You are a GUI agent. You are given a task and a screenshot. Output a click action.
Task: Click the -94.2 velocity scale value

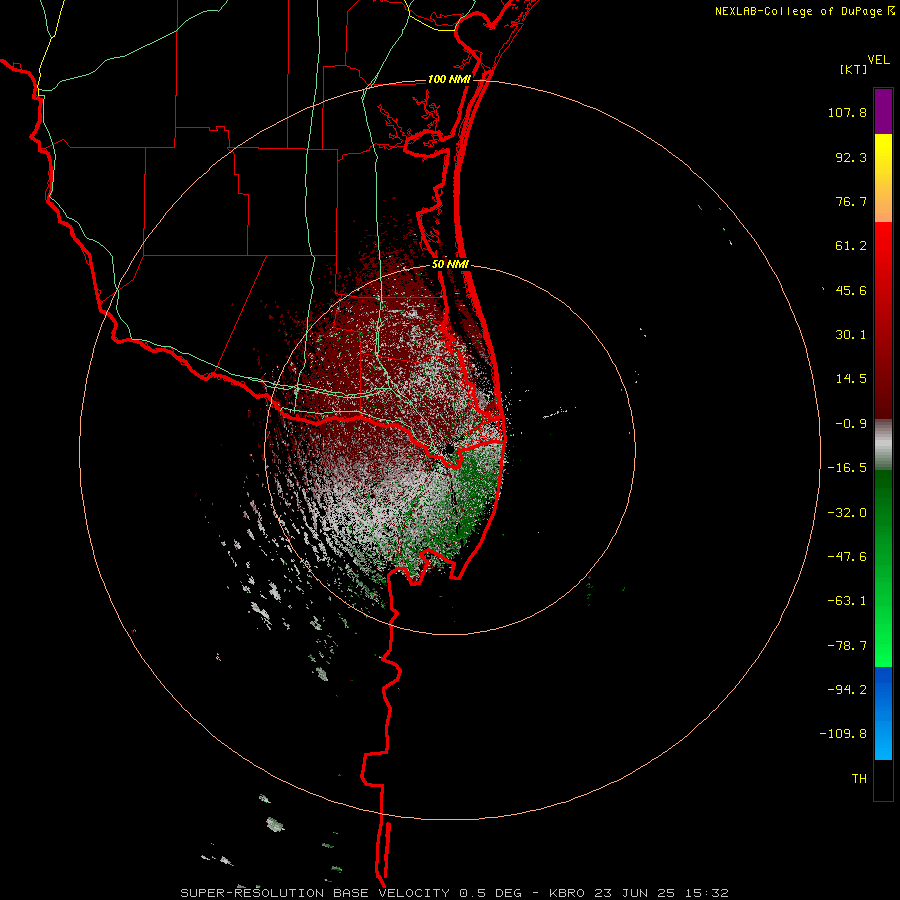[847, 690]
